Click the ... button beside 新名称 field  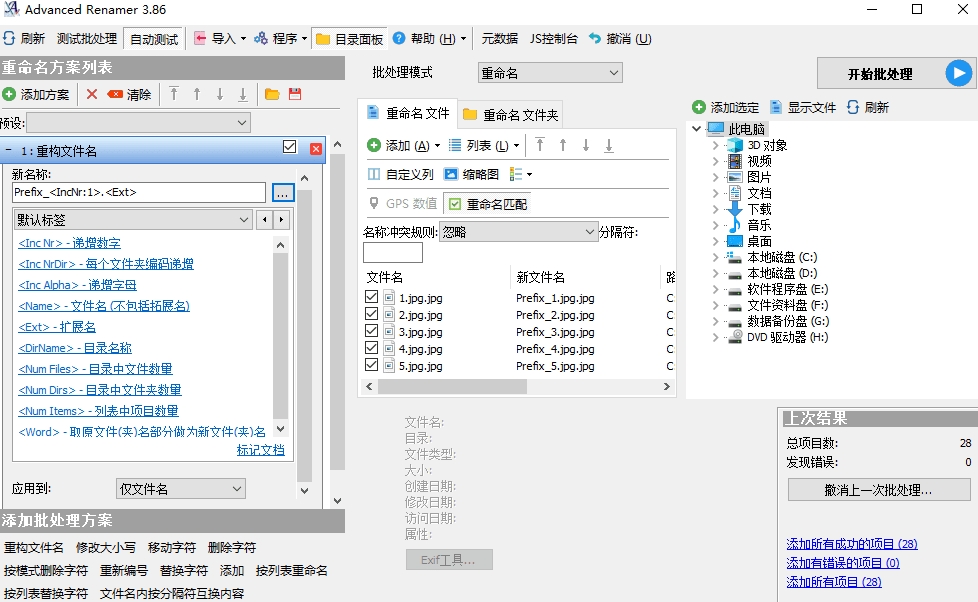(283, 192)
